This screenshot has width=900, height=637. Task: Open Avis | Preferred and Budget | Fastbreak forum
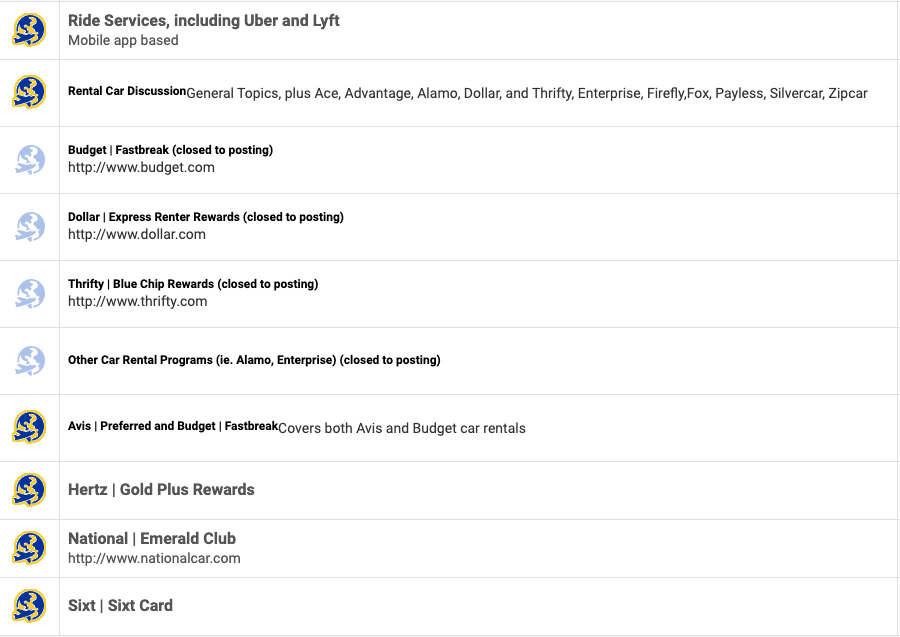173,426
